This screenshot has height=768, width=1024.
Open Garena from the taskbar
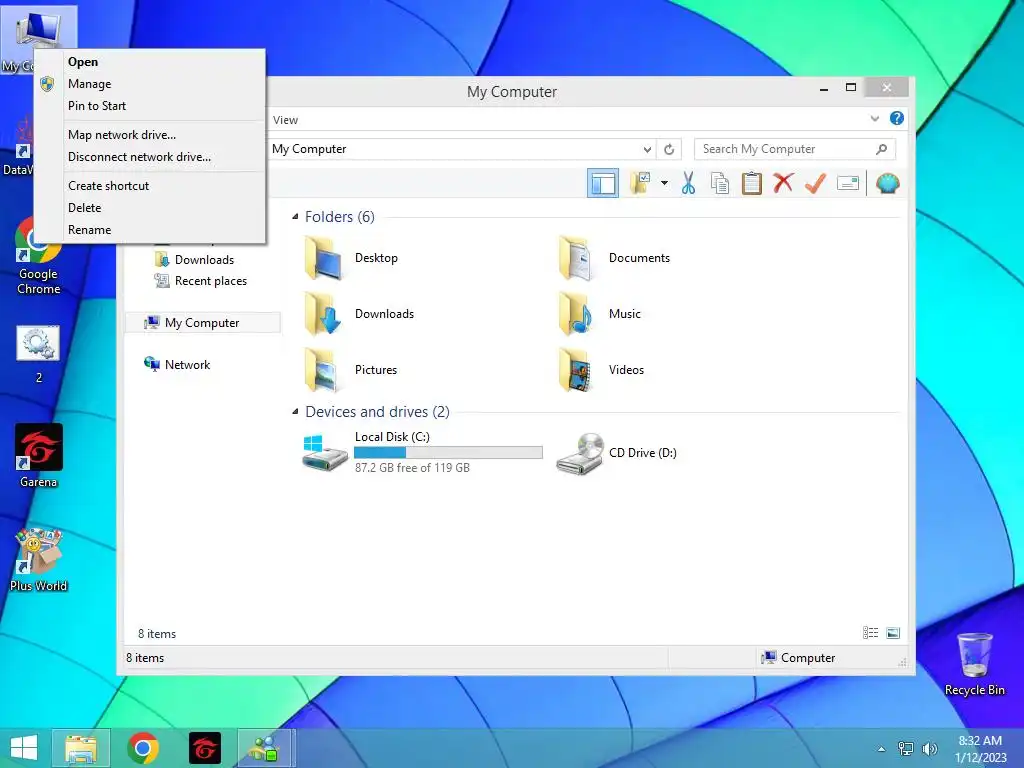coord(204,748)
